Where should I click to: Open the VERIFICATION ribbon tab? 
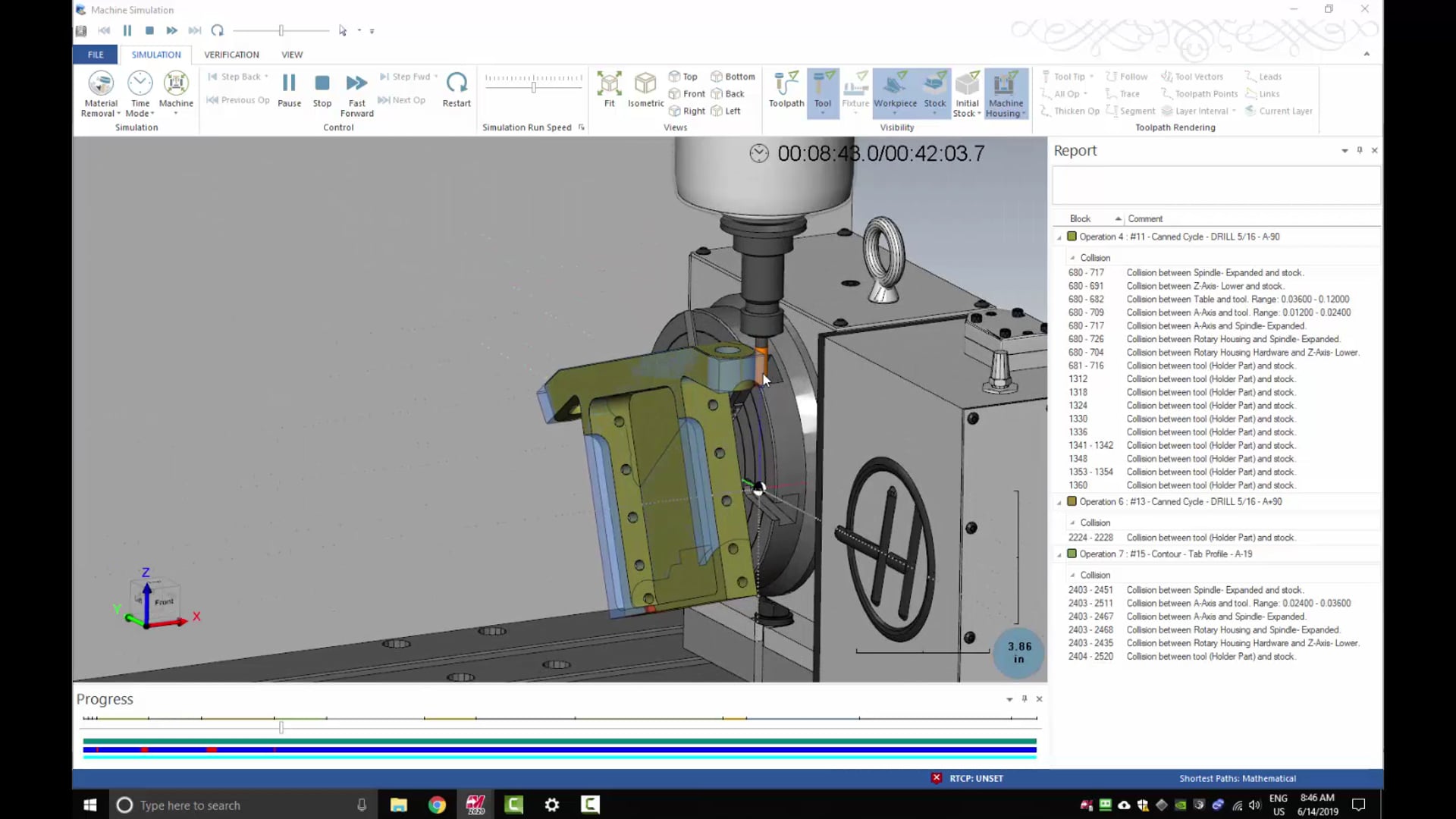tap(231, 54)
